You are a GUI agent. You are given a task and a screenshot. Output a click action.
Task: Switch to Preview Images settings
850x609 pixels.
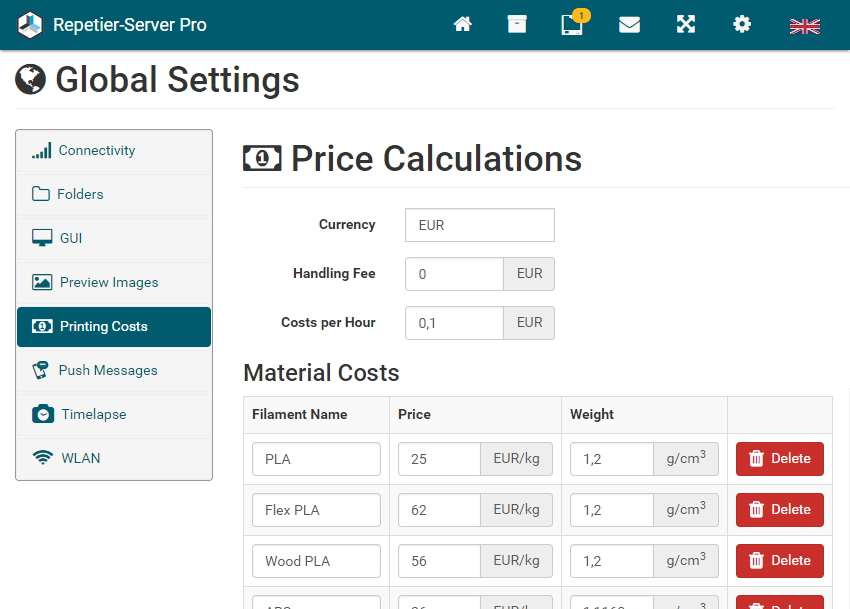pyautogui.click(x=114, y=282)
